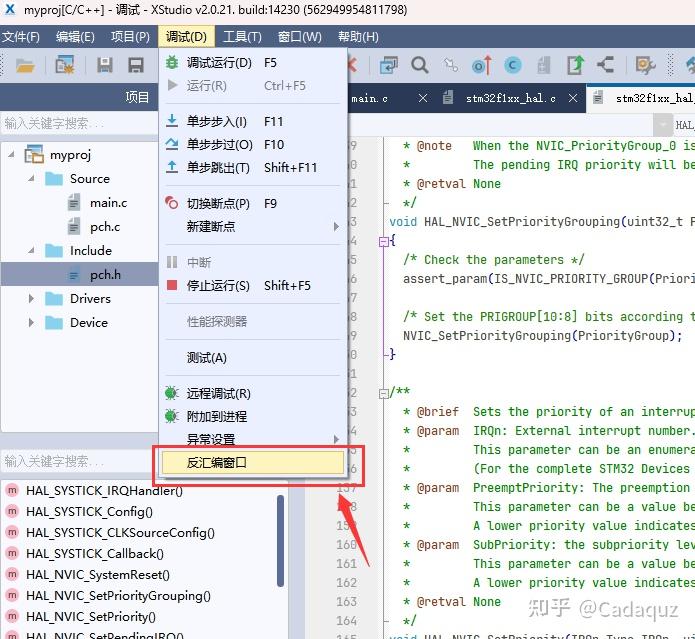Image resolution: width=695 pixels, height=639 pixels.
Task: Click the open folder toolbar icon
Action: [x=25, y=66]
